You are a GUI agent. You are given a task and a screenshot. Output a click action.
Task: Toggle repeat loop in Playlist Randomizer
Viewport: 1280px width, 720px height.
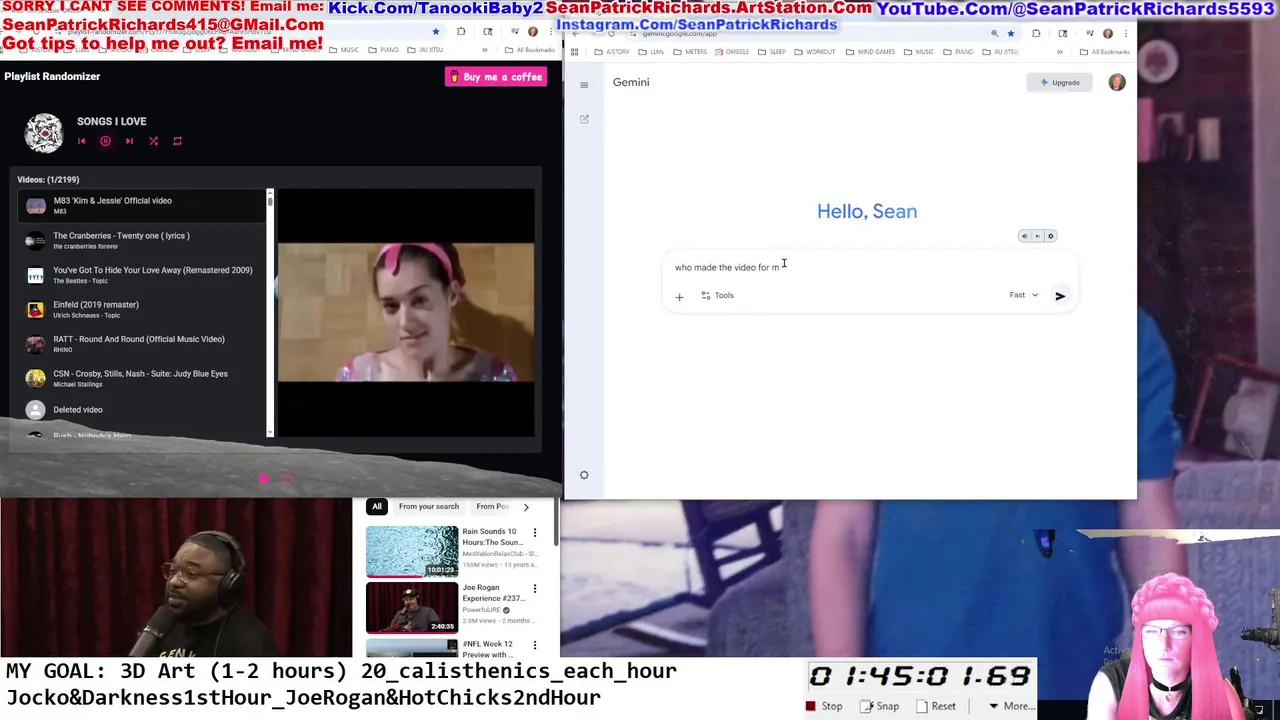point(177,141)
